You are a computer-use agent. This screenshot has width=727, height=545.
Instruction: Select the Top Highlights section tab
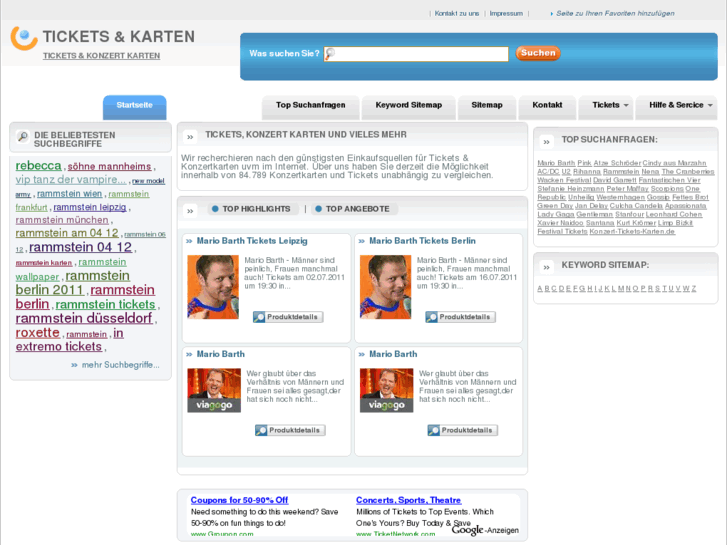[251, 209]
